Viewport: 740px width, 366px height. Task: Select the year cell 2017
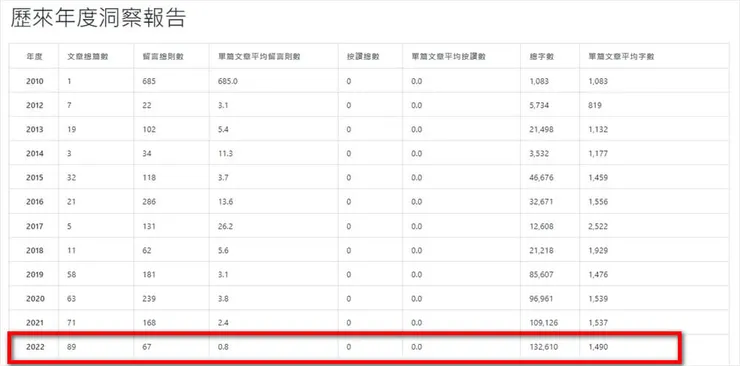point(34,226)
